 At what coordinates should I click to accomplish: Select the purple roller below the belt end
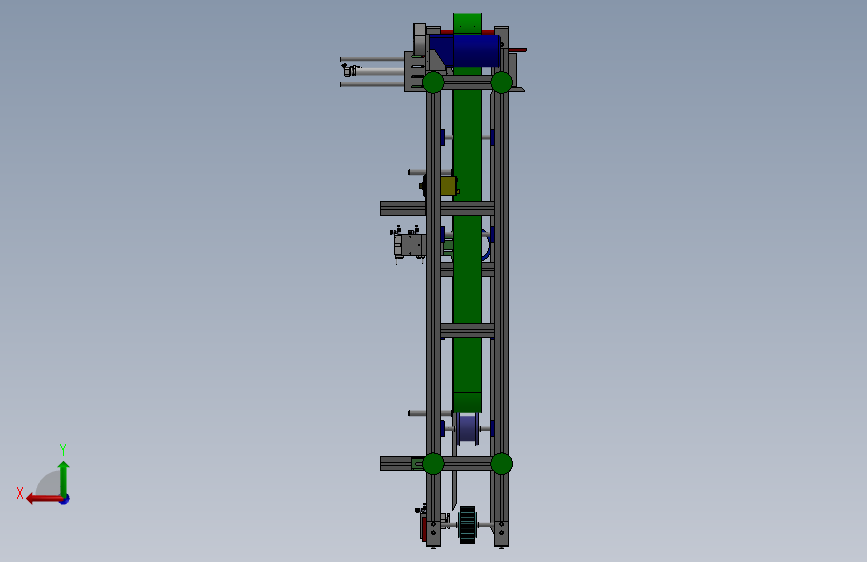[468, 428]
